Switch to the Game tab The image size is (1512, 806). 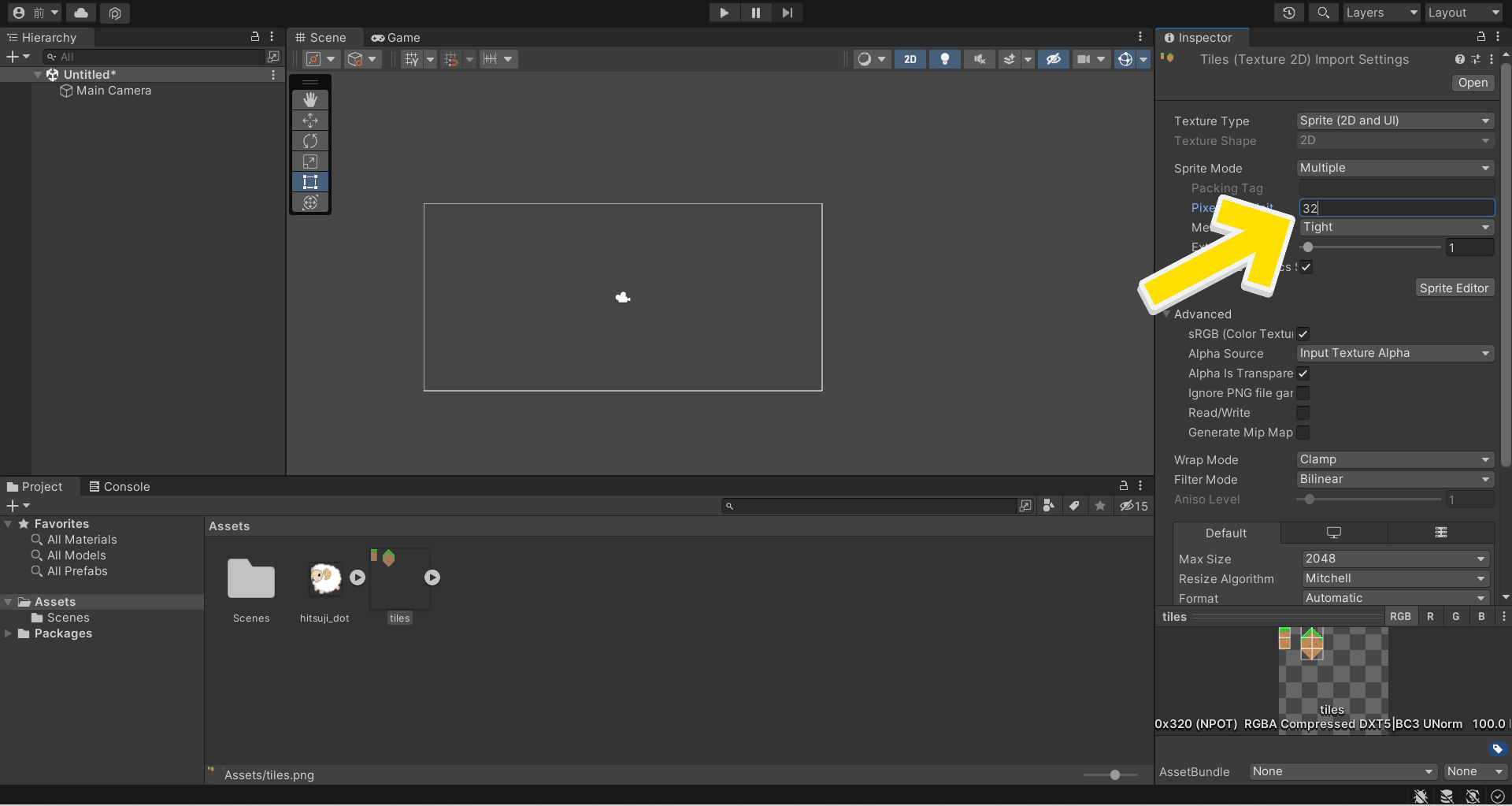396,38
